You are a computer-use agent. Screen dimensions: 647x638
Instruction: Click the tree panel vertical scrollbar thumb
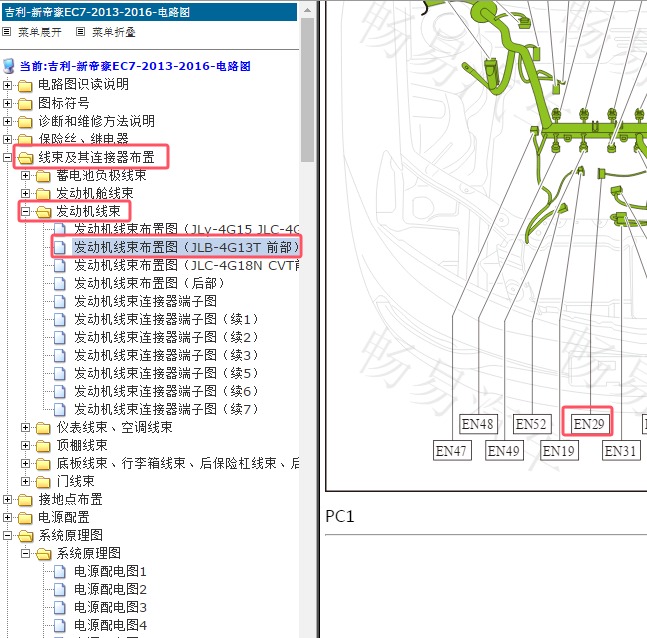click(x=307, y=90)
